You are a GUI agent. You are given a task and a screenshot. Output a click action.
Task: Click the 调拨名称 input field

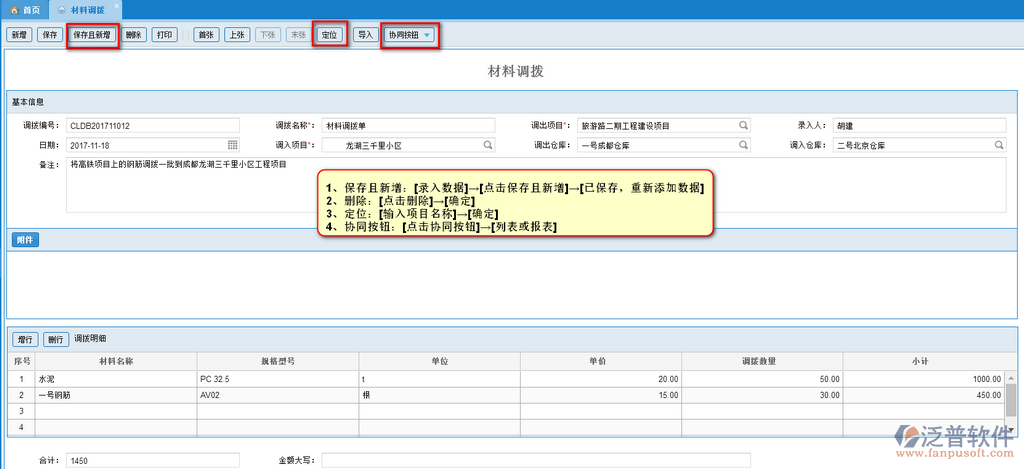tap(408, 126)
